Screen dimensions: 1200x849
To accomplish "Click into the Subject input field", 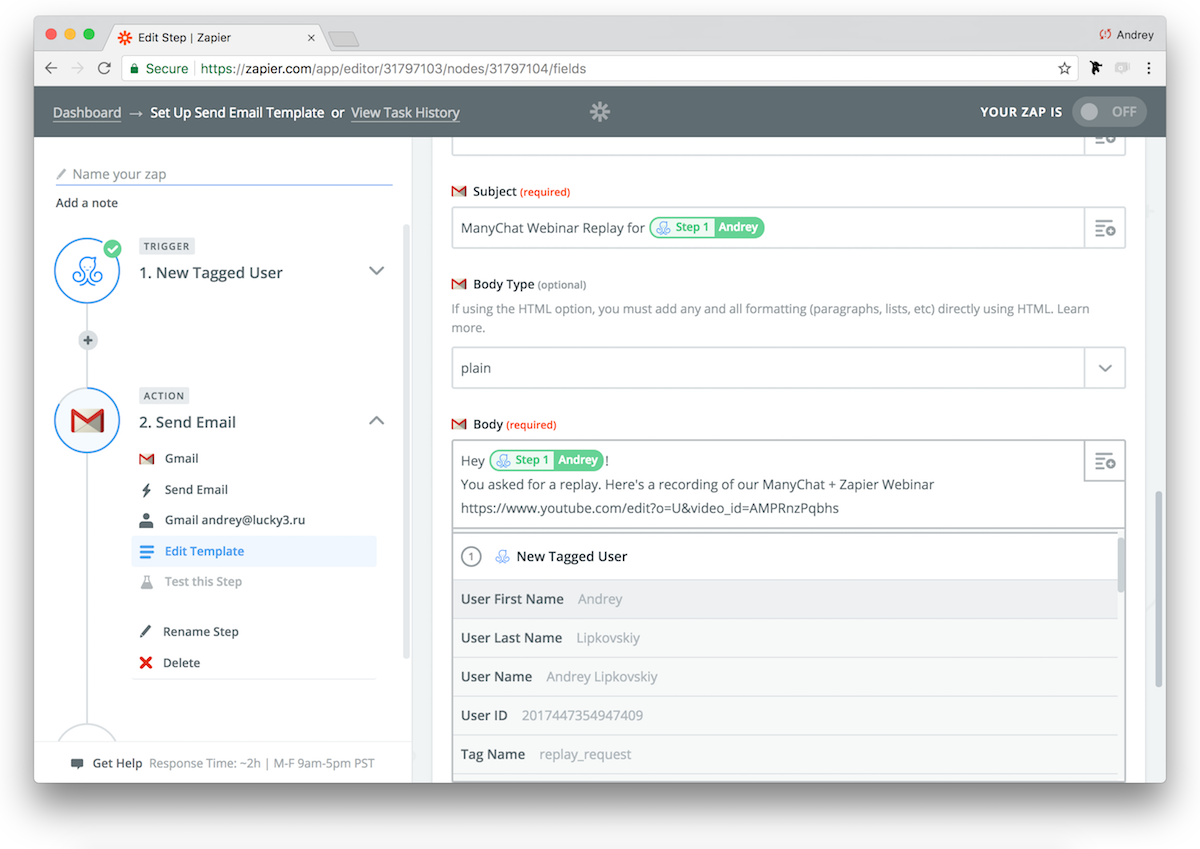I will tap(768, 228).
